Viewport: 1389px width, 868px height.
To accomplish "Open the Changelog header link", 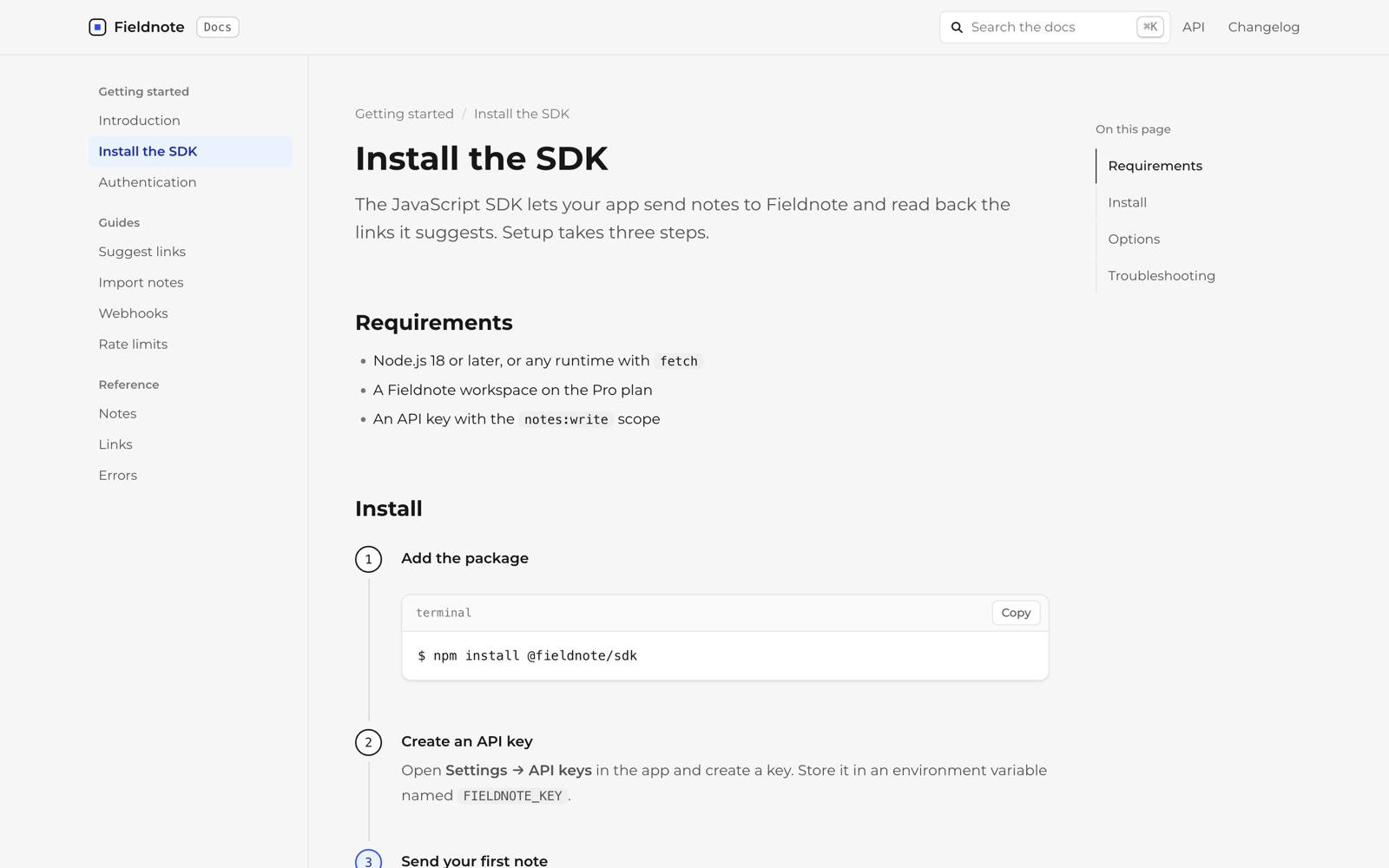I will click(1264, 27).
